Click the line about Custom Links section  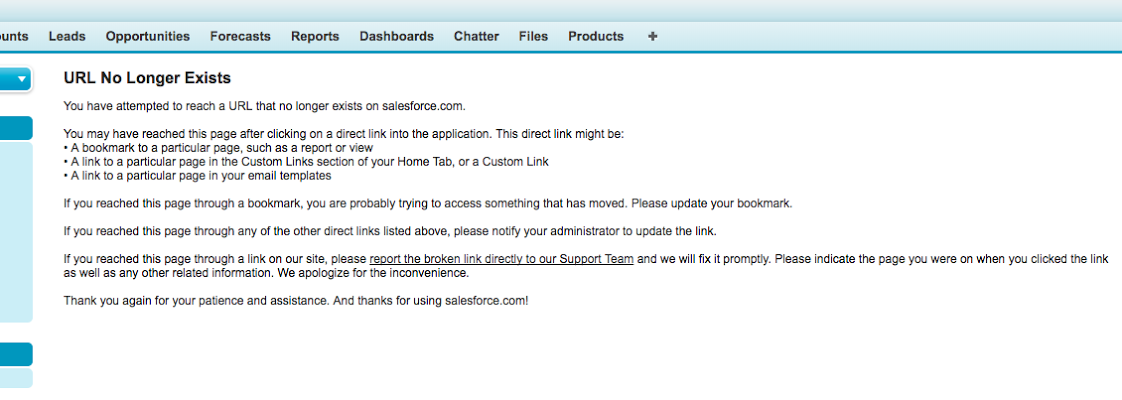[306, 162]
